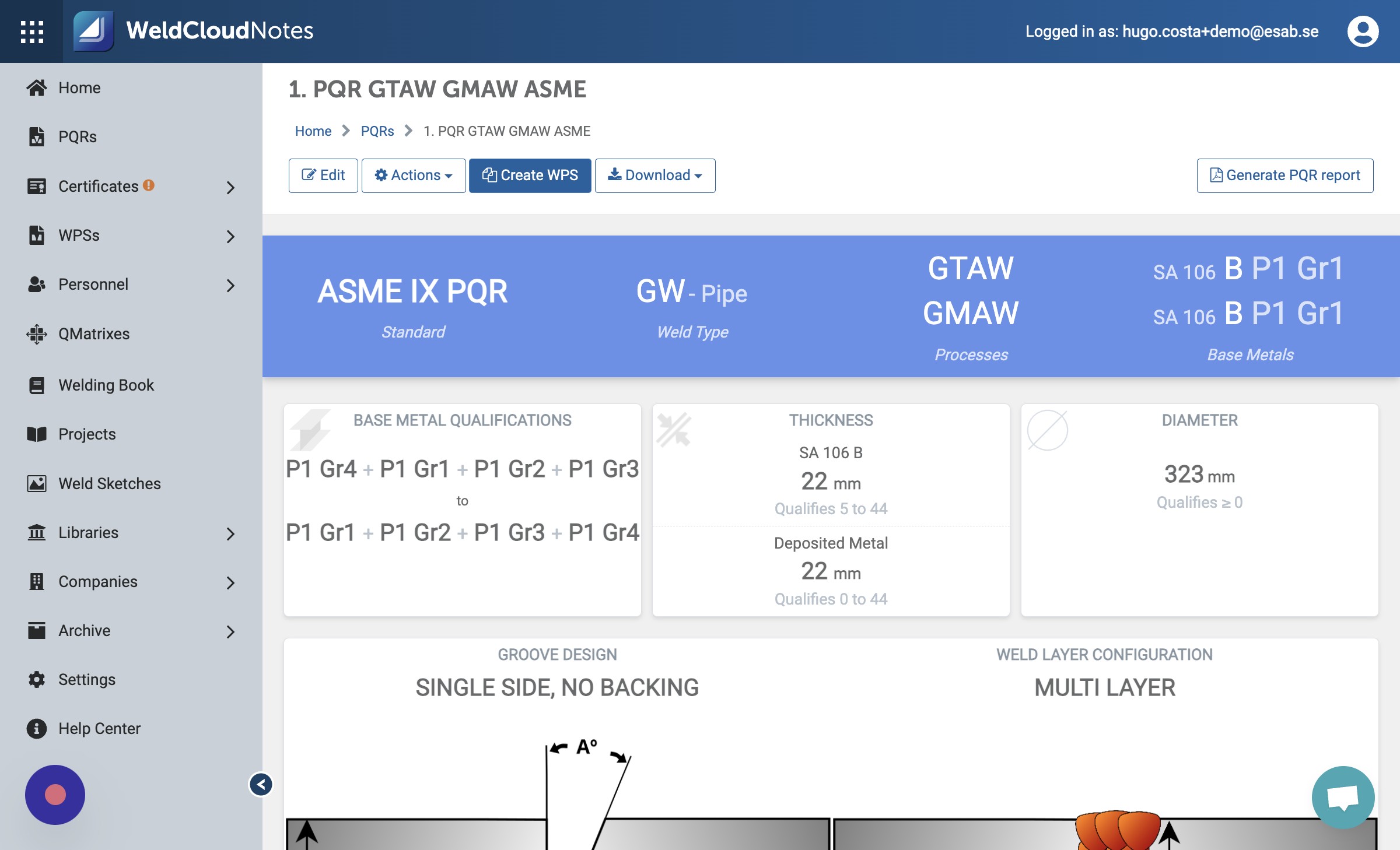The width and height of the screenshot is (1400, 850).
Task: Open Welding Book in the sidebar
Action: tap(106, 385)
